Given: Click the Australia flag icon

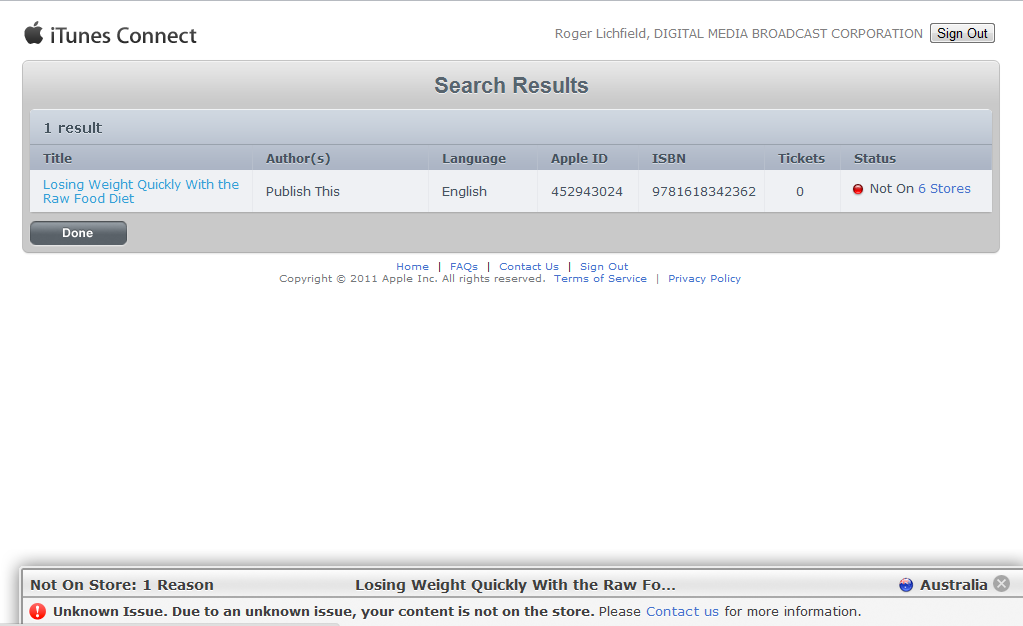Looking at the screenshot, I should click(x=906, y=585).
